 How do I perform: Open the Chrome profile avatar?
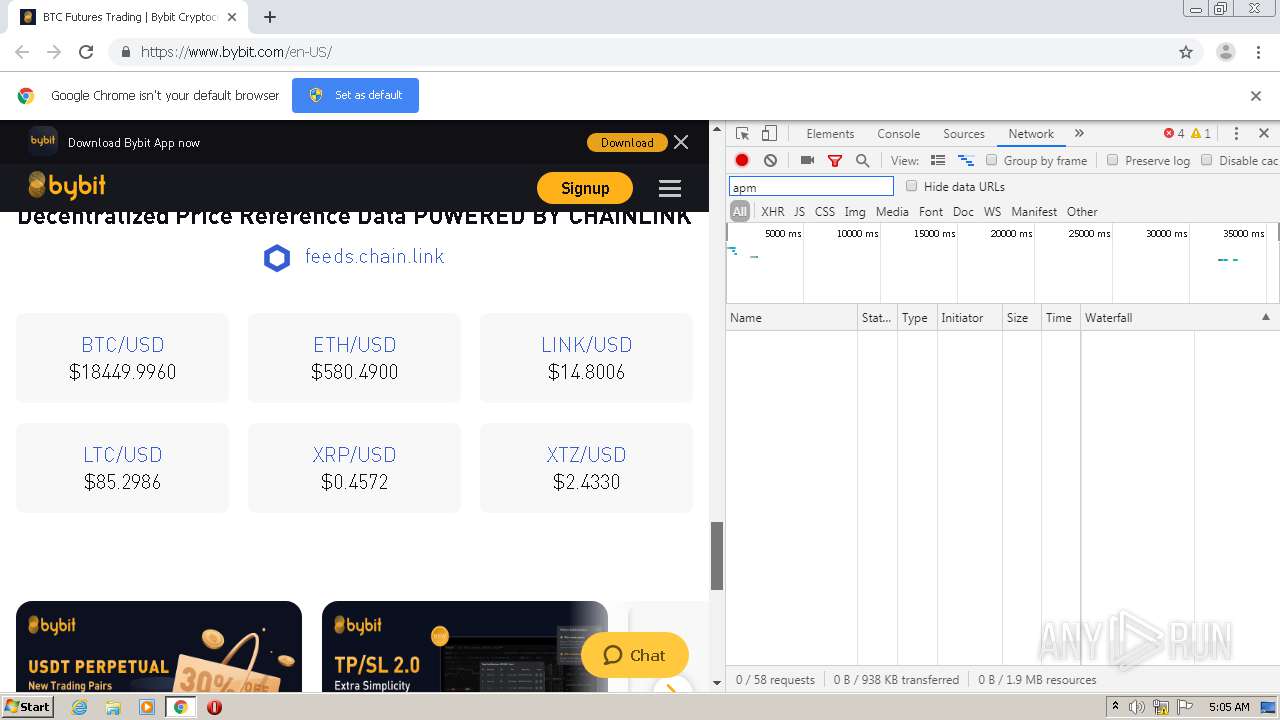(x=1226, y=52)
